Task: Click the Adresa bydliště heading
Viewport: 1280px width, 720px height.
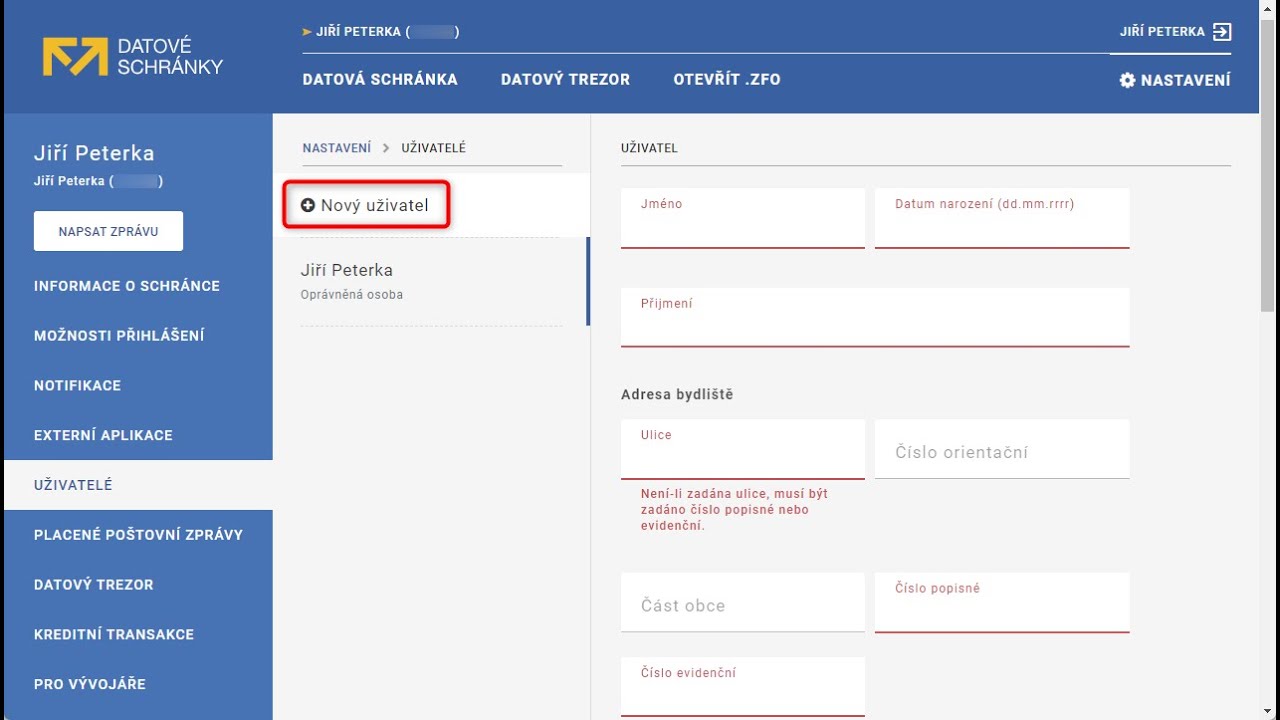Action: click(677, 395)
